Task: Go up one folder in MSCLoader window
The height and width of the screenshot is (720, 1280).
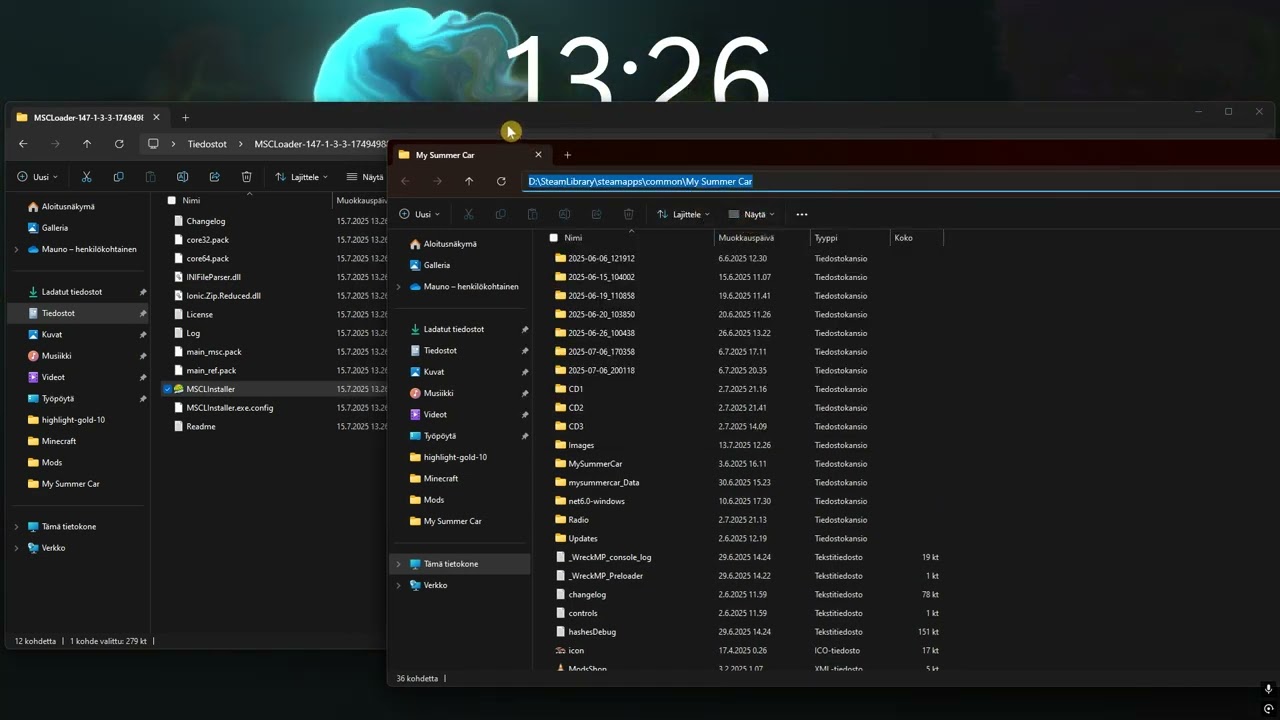Action: click(87, 144)
